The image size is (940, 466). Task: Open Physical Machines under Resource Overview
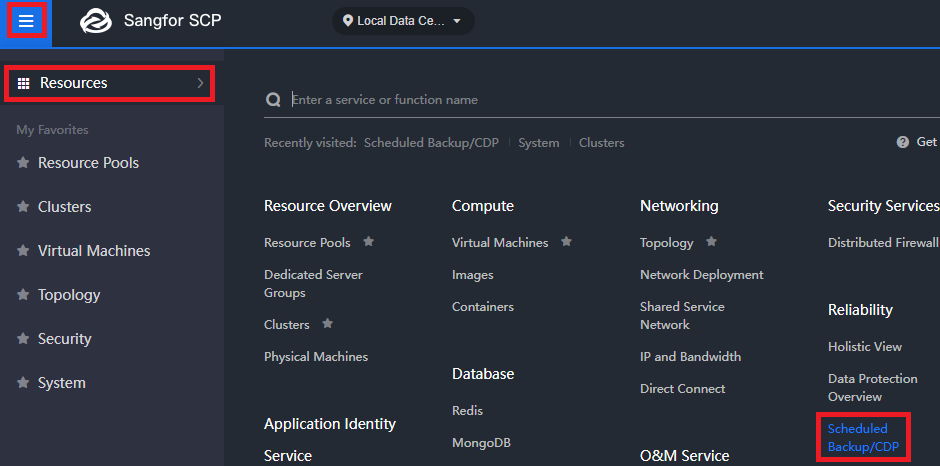[x=315, y=357]
